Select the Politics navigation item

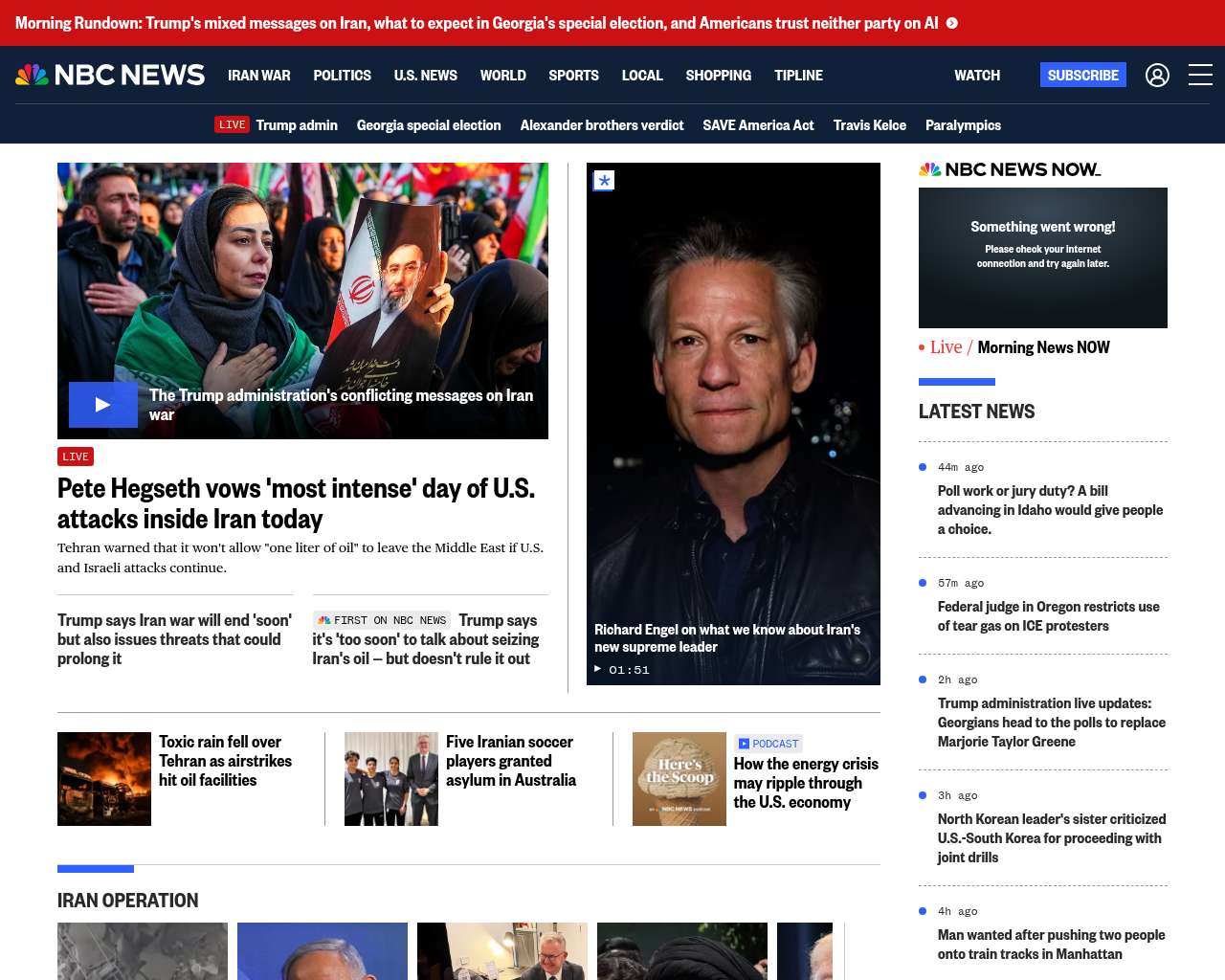pyautogui.click(x=342, y=75)
